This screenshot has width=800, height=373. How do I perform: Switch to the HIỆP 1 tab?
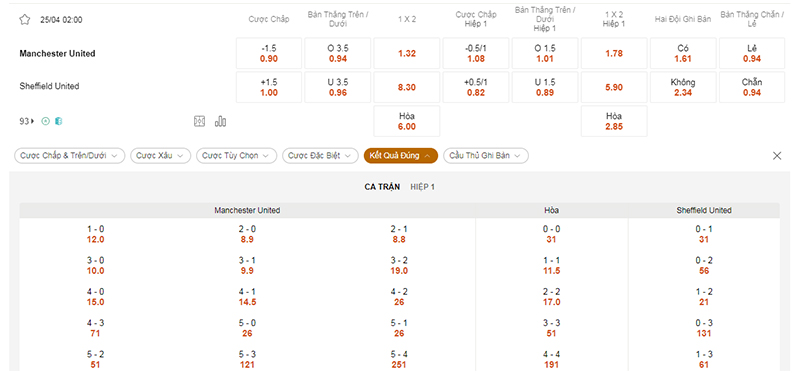click(422, 187)
